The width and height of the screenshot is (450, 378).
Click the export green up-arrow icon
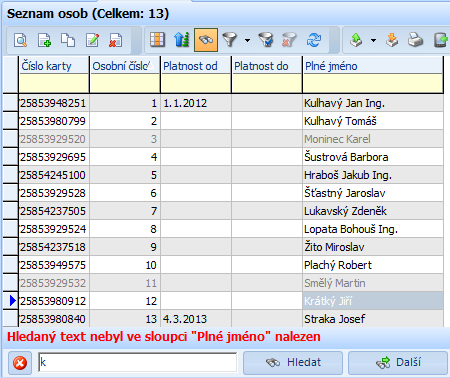(356, 40)
